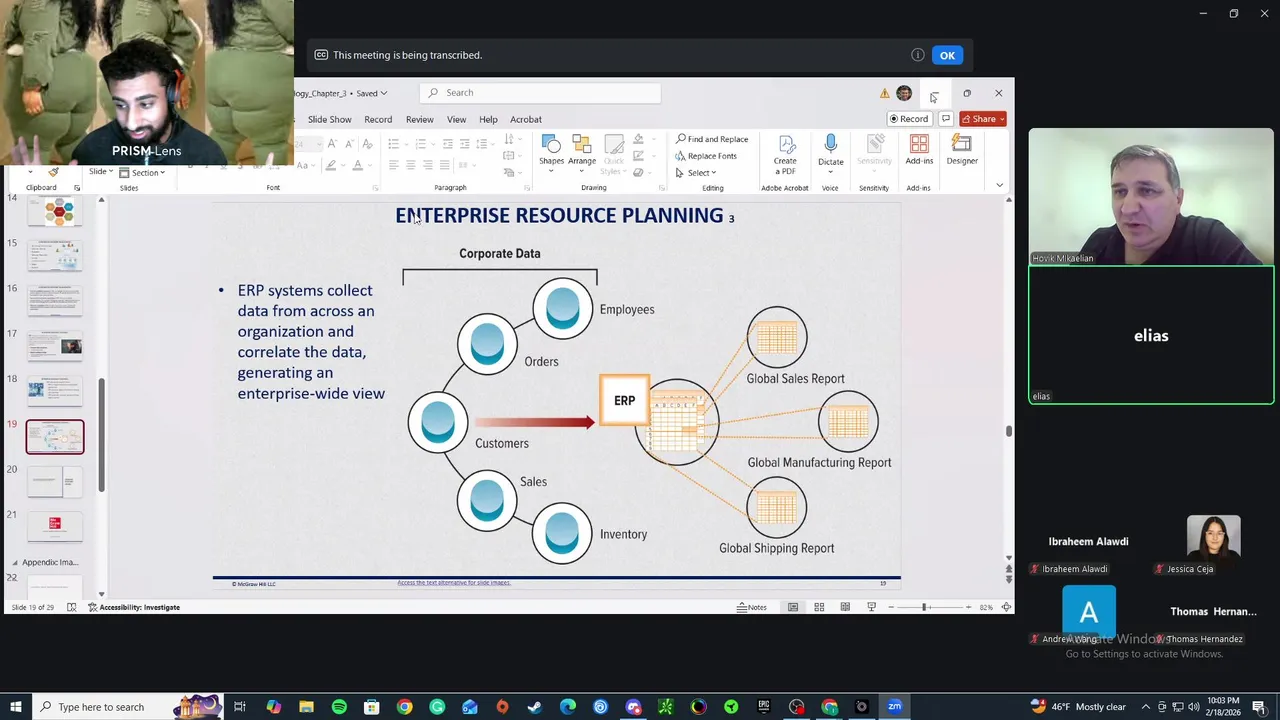Click OK on the transcription notice
1280x720 pixels.
coord(947,55)
